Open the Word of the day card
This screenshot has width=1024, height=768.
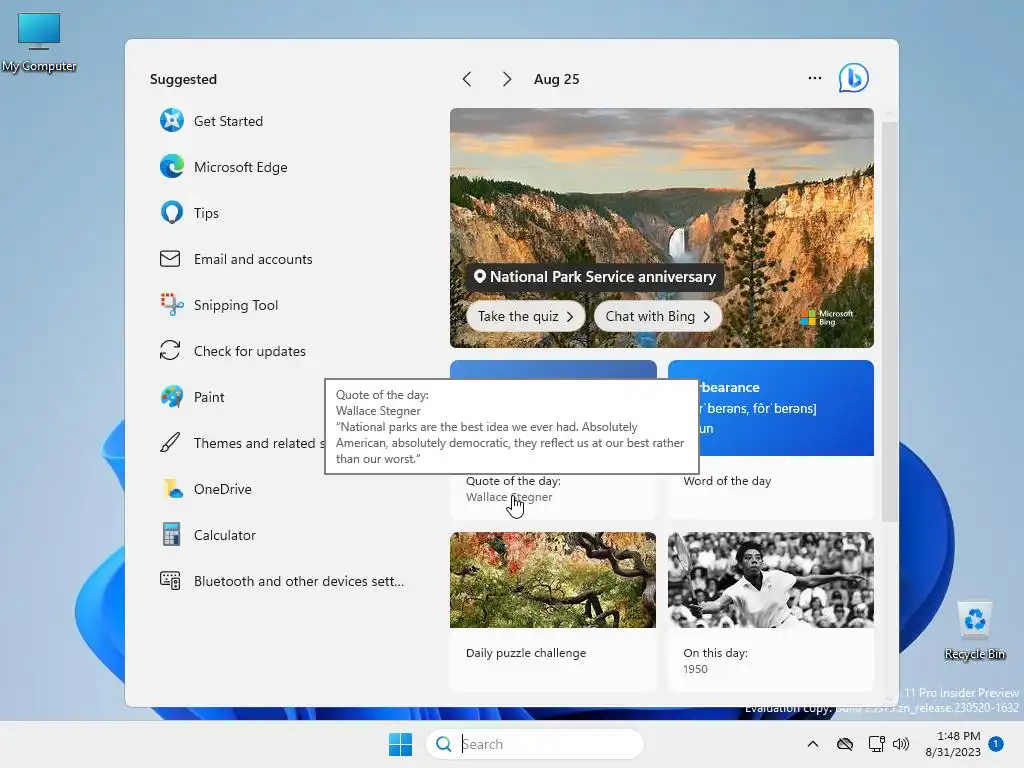[x=771, y=440]
